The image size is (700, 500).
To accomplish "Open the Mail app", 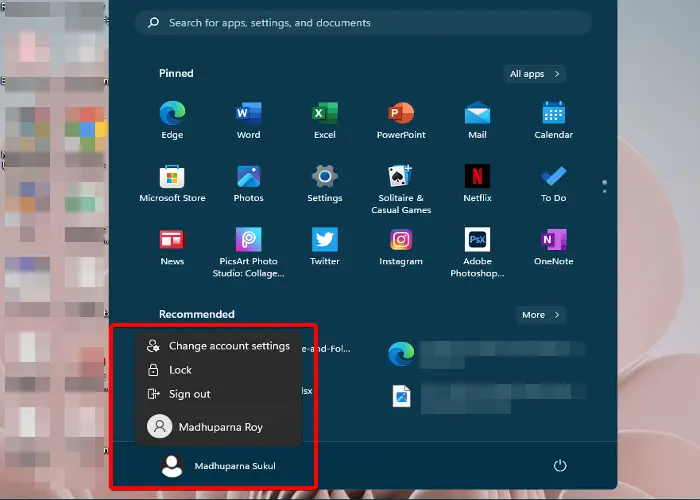I will [477, 120].
